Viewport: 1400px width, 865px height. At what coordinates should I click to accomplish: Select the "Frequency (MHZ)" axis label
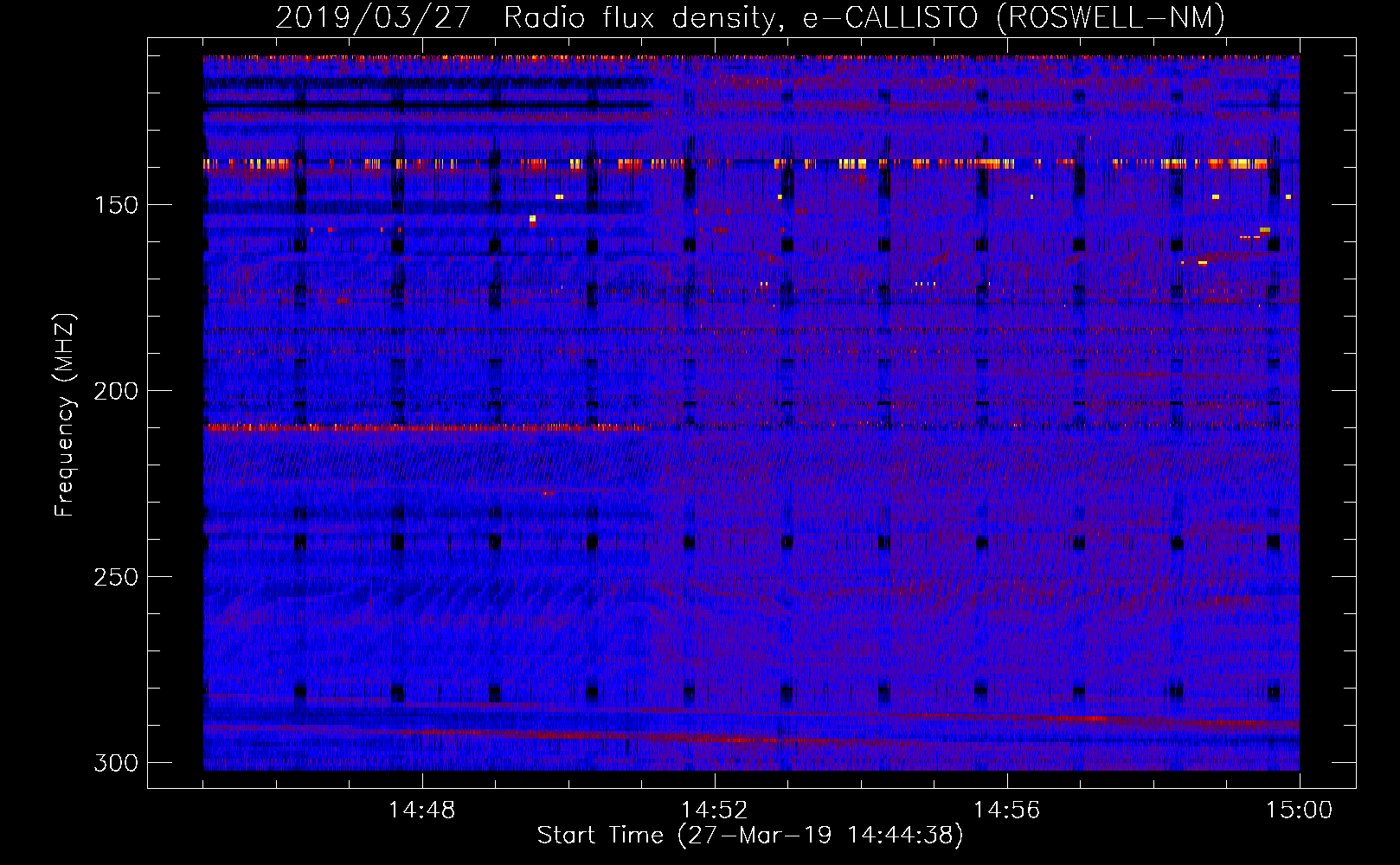(65, 415)
